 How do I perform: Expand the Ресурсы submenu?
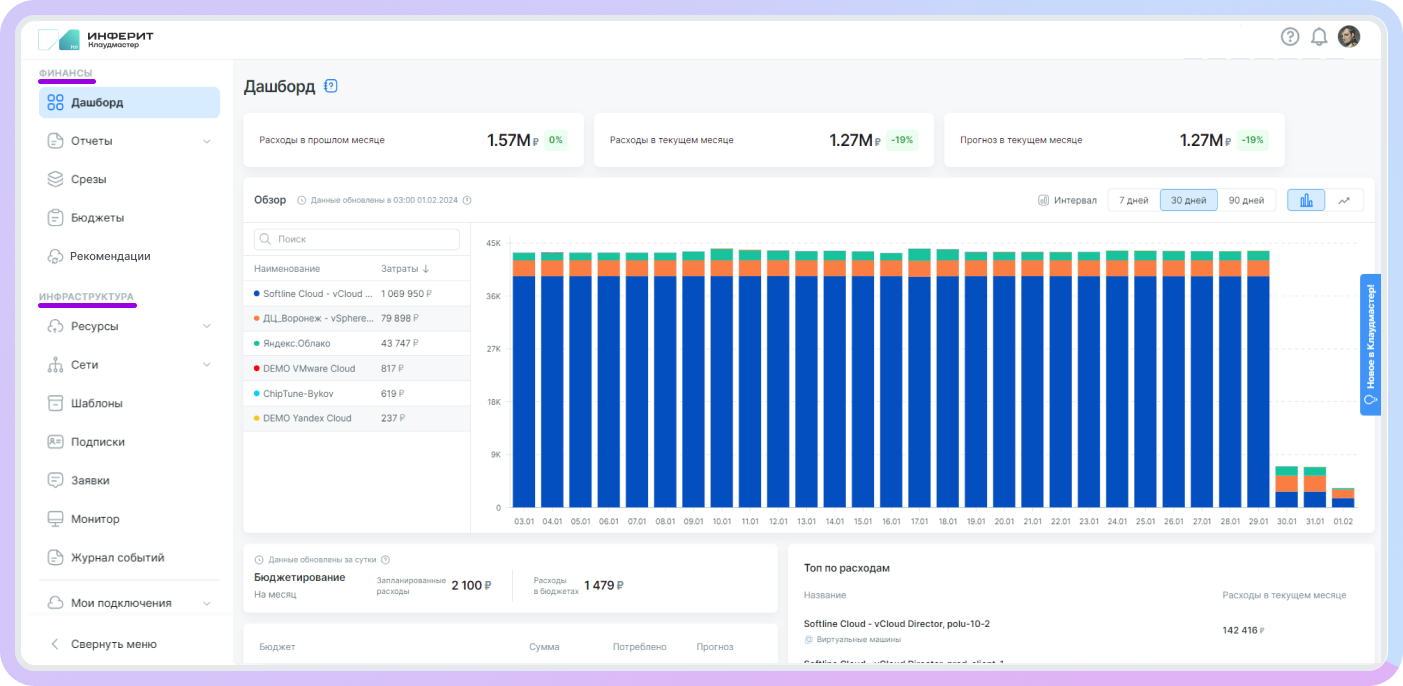point(207,326)
